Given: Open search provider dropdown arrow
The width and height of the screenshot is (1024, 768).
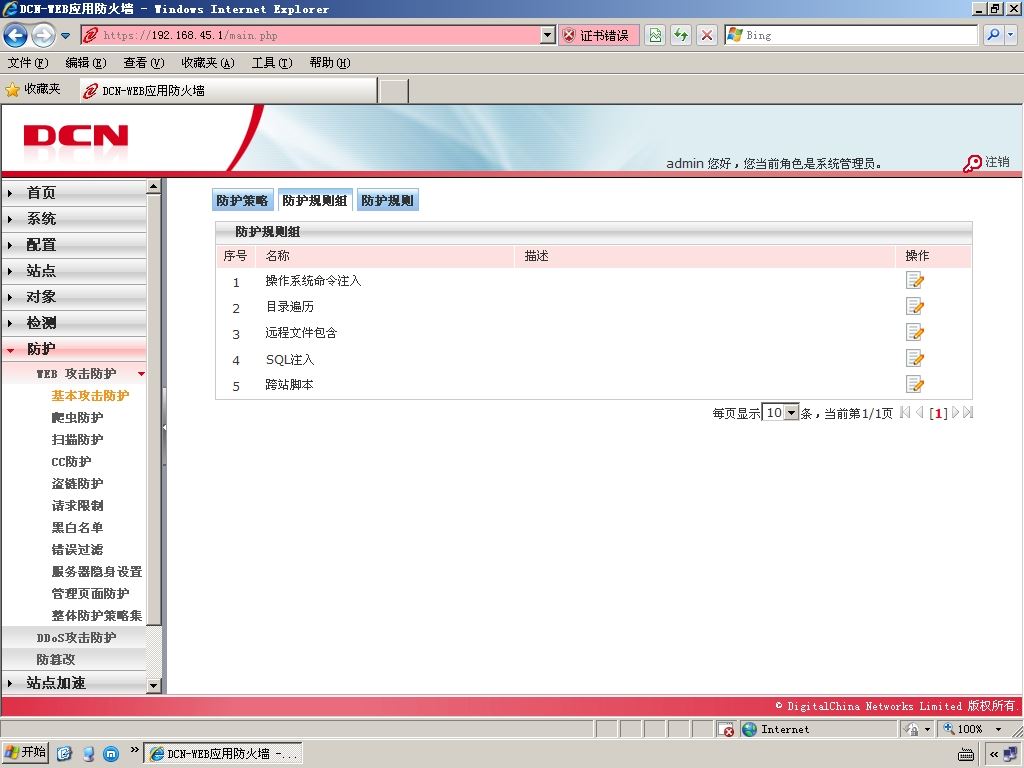Looking at the screenshot, I should coord(1011,35).
